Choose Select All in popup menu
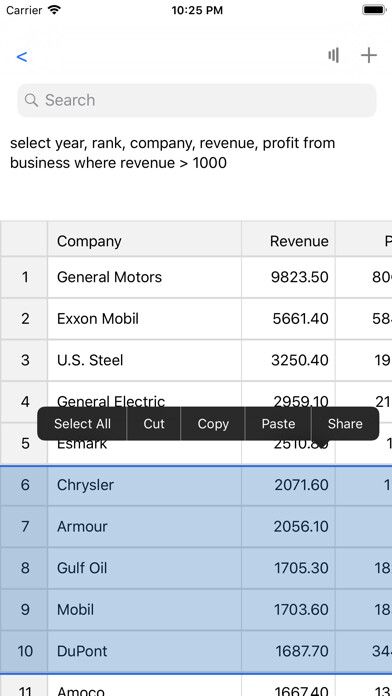This screenshot has height=696, width=392. 82,424
